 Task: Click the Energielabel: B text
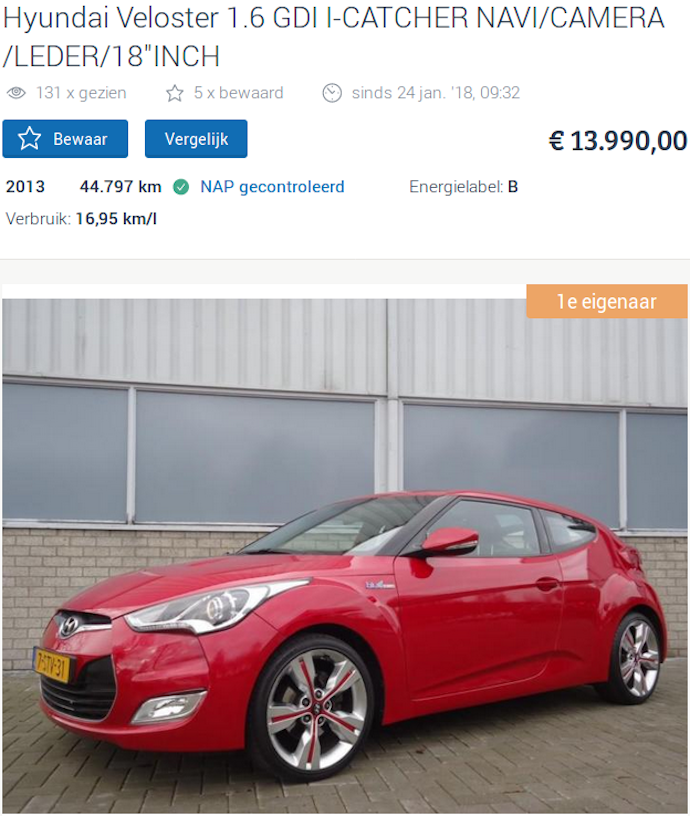464,187
